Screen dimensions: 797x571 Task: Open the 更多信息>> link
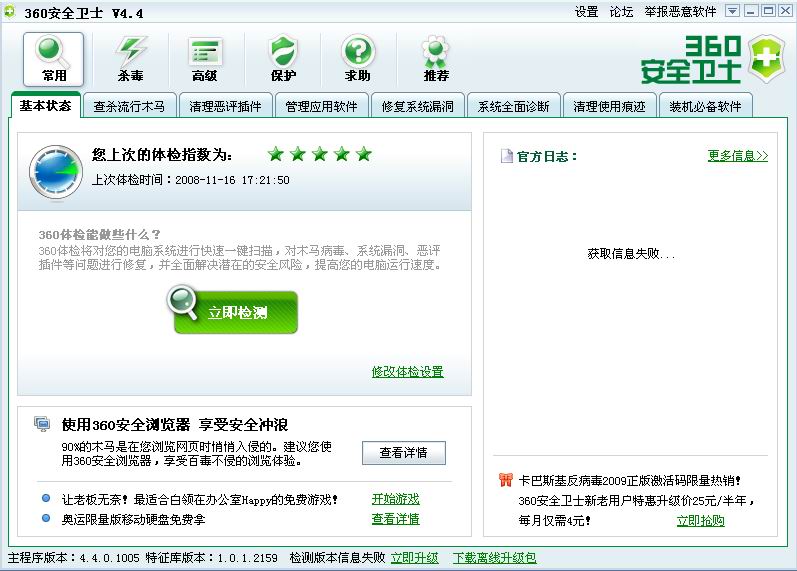[738, 155]
